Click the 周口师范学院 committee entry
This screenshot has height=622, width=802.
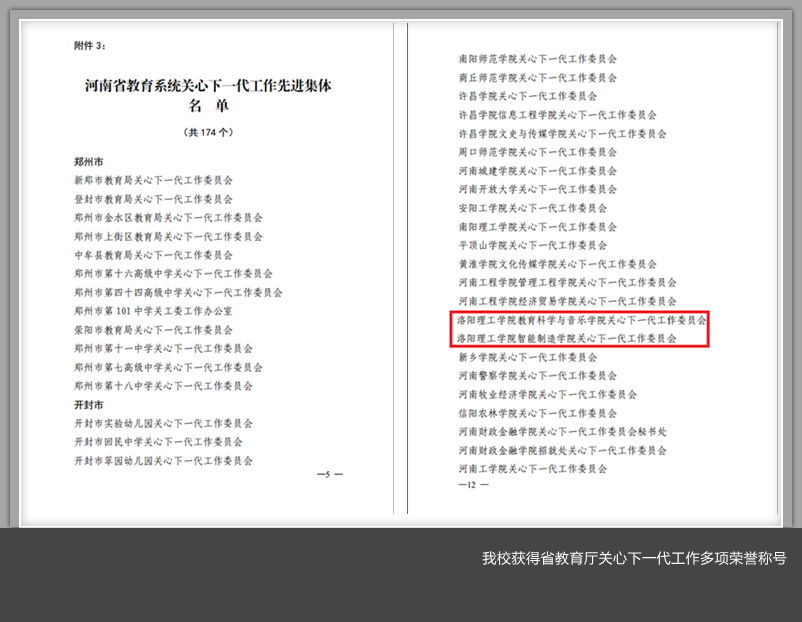(537, 152)
